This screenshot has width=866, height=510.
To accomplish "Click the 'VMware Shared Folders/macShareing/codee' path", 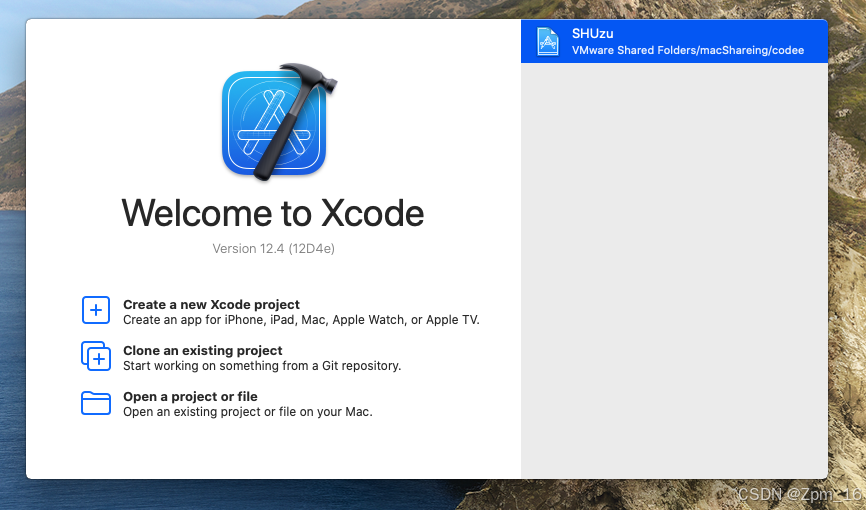I will click(x=688, y=50).
